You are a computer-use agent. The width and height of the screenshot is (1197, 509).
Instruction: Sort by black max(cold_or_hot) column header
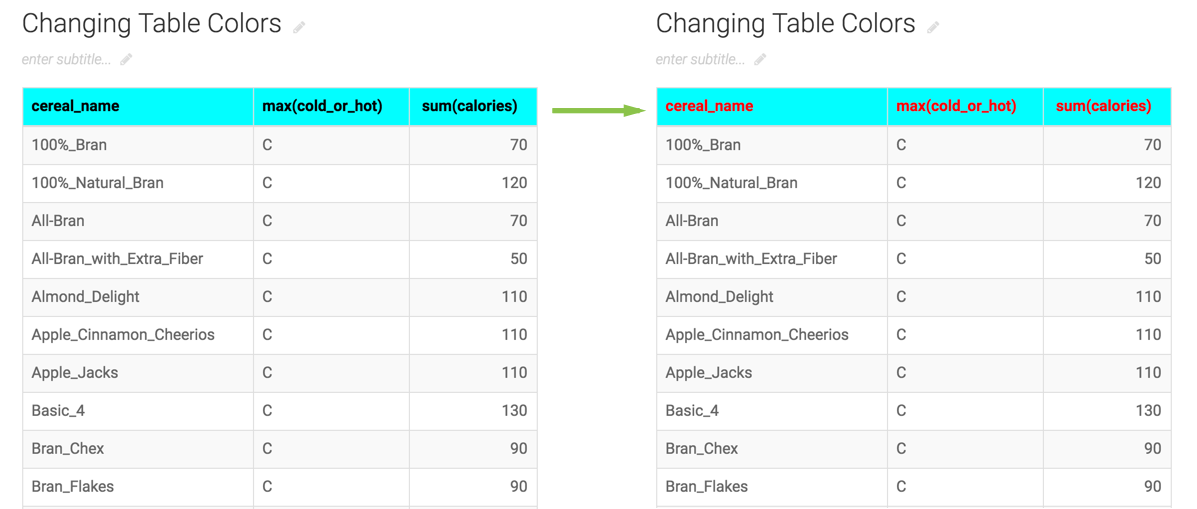(322, 106)
